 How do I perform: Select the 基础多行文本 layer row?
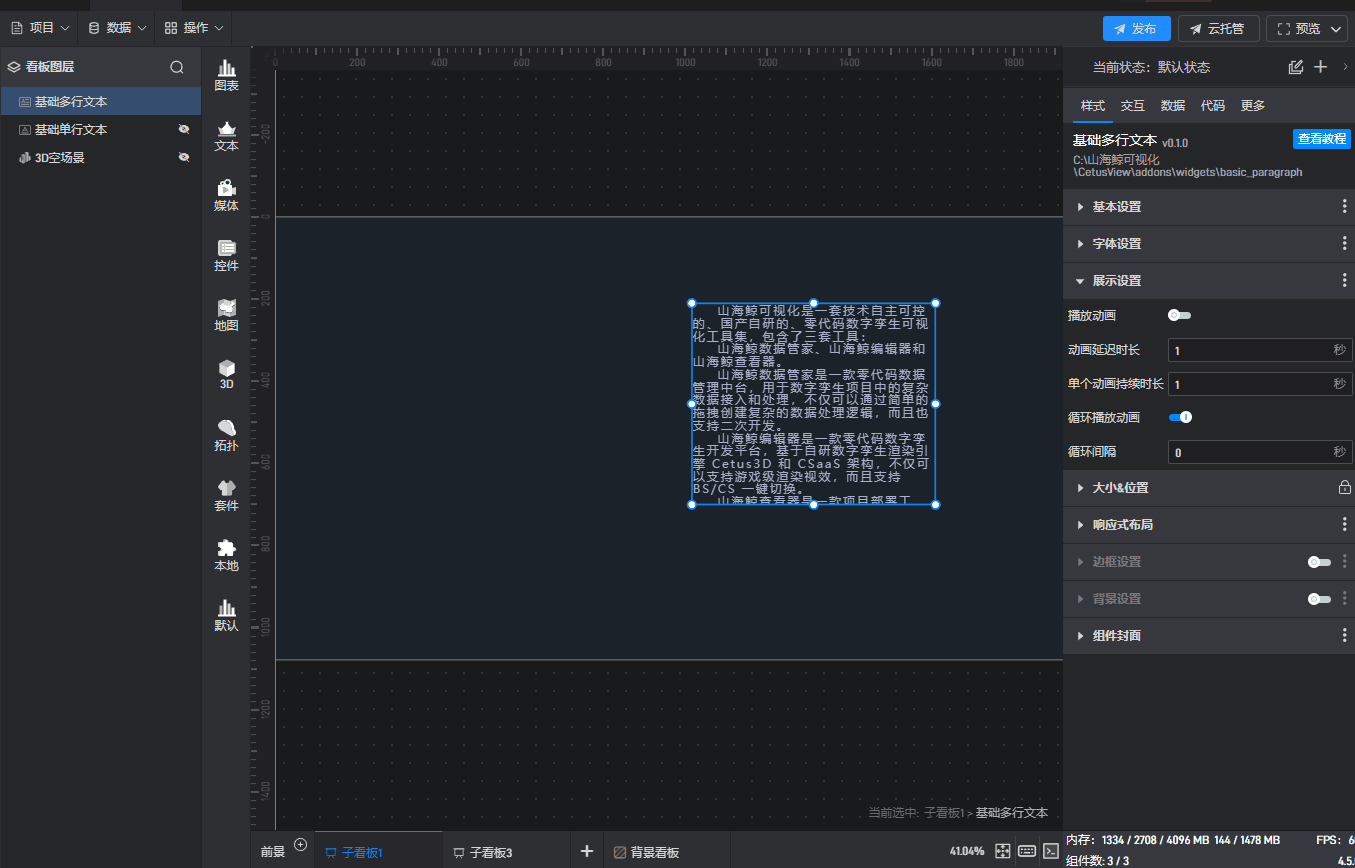pyautogui.click(x=100, y=101)
